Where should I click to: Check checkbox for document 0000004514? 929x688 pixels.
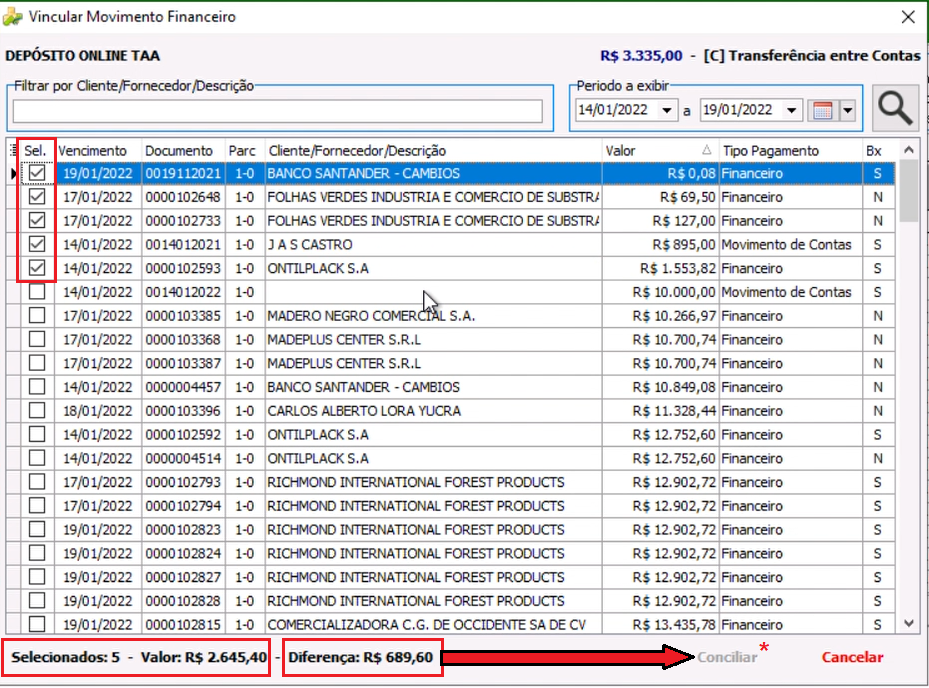pos(37,458)
